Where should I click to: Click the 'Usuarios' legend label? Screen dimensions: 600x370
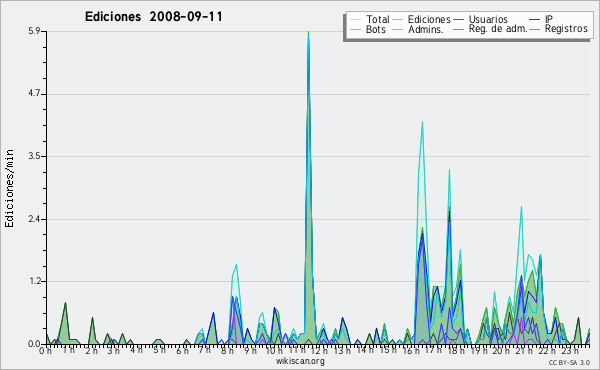(488, 19)
